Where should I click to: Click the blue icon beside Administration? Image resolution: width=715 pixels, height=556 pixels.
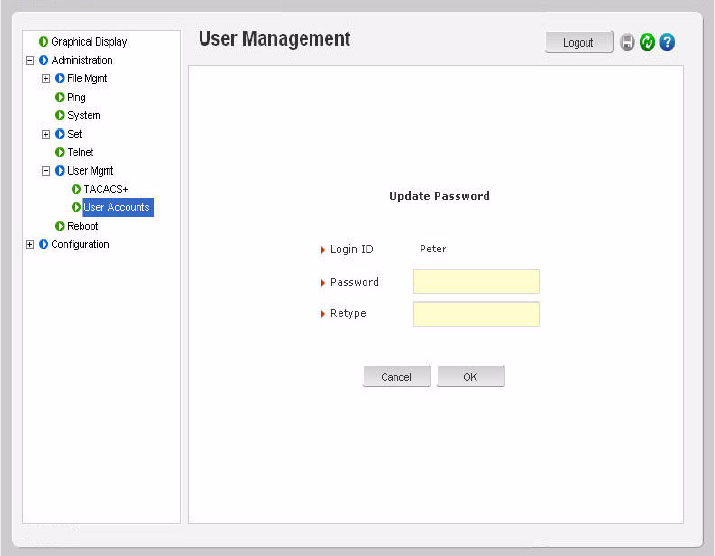43,60
